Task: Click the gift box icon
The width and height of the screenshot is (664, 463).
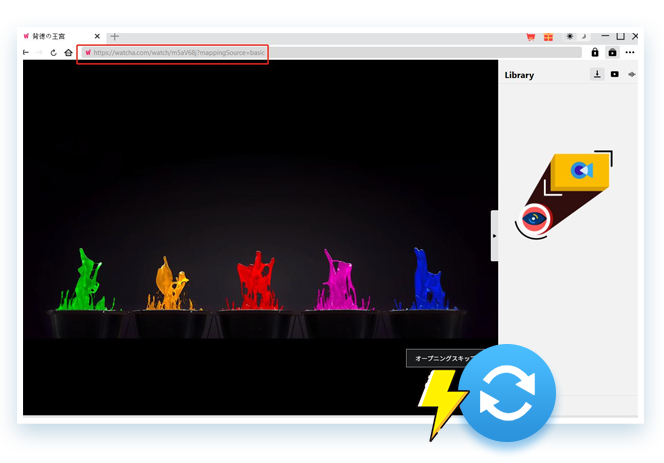Action: pyautogui.click(x=548, y=37)
